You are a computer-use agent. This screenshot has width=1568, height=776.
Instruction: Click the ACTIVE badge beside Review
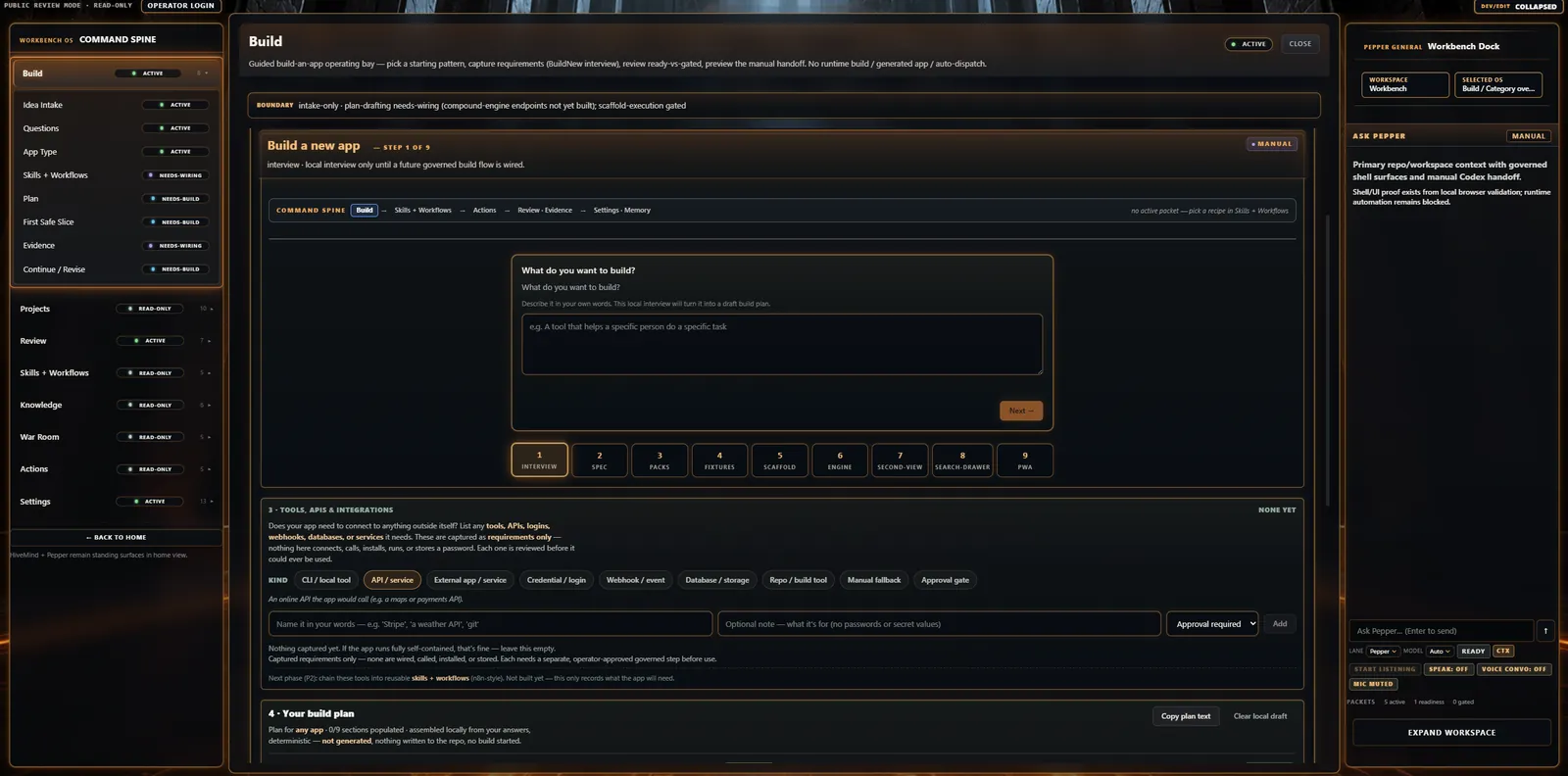pyautogui.click(x=150, y=341)
